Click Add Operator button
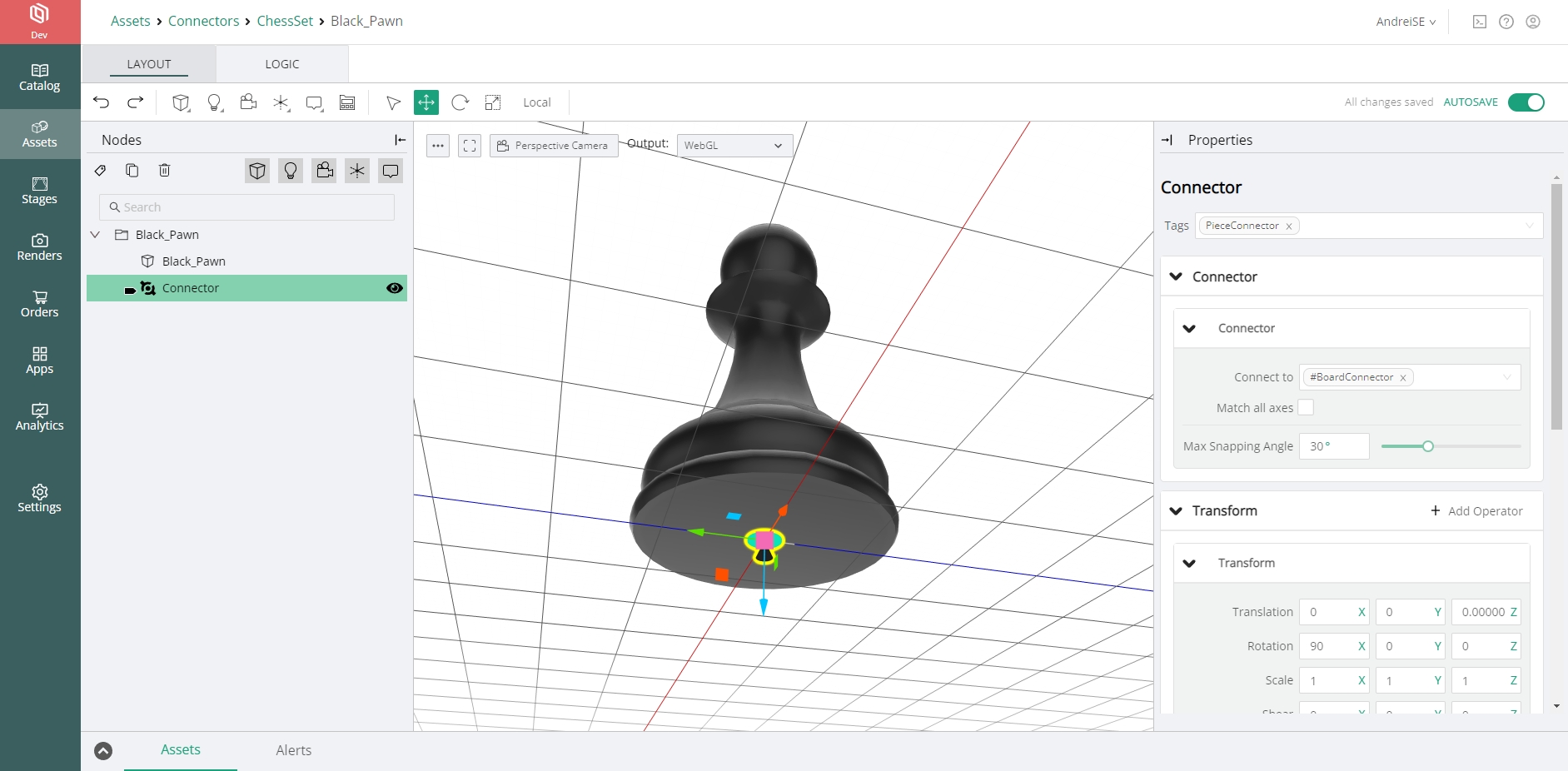 coord(1476,511)
